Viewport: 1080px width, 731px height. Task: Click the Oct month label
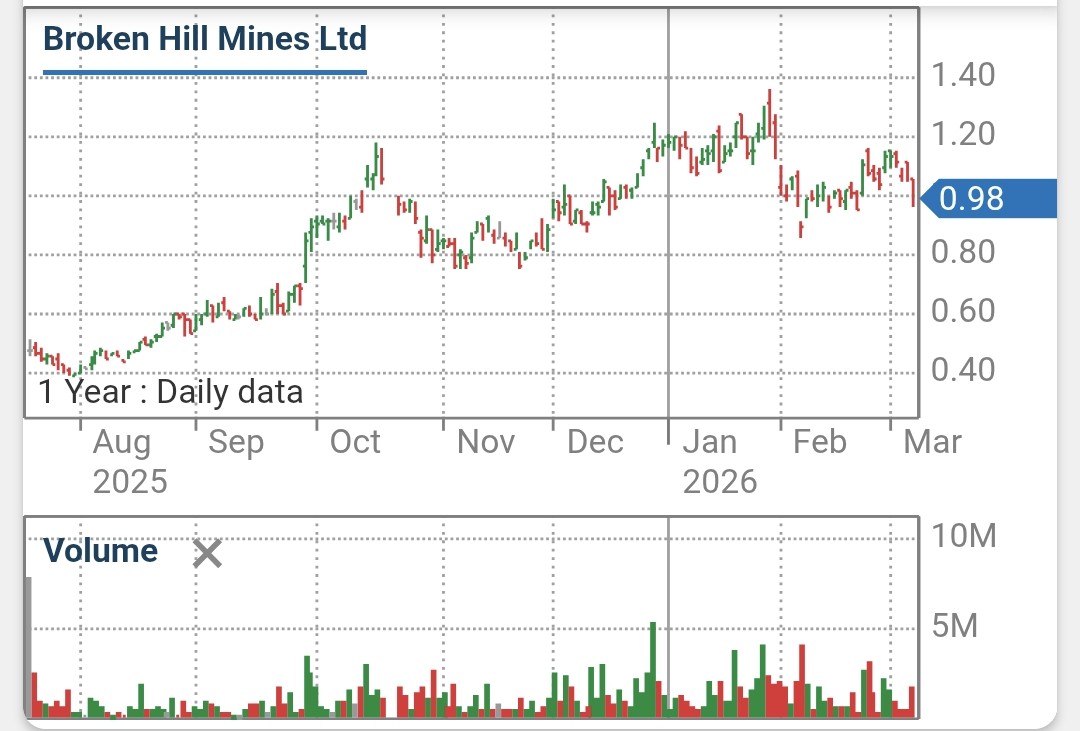[355, 442]
